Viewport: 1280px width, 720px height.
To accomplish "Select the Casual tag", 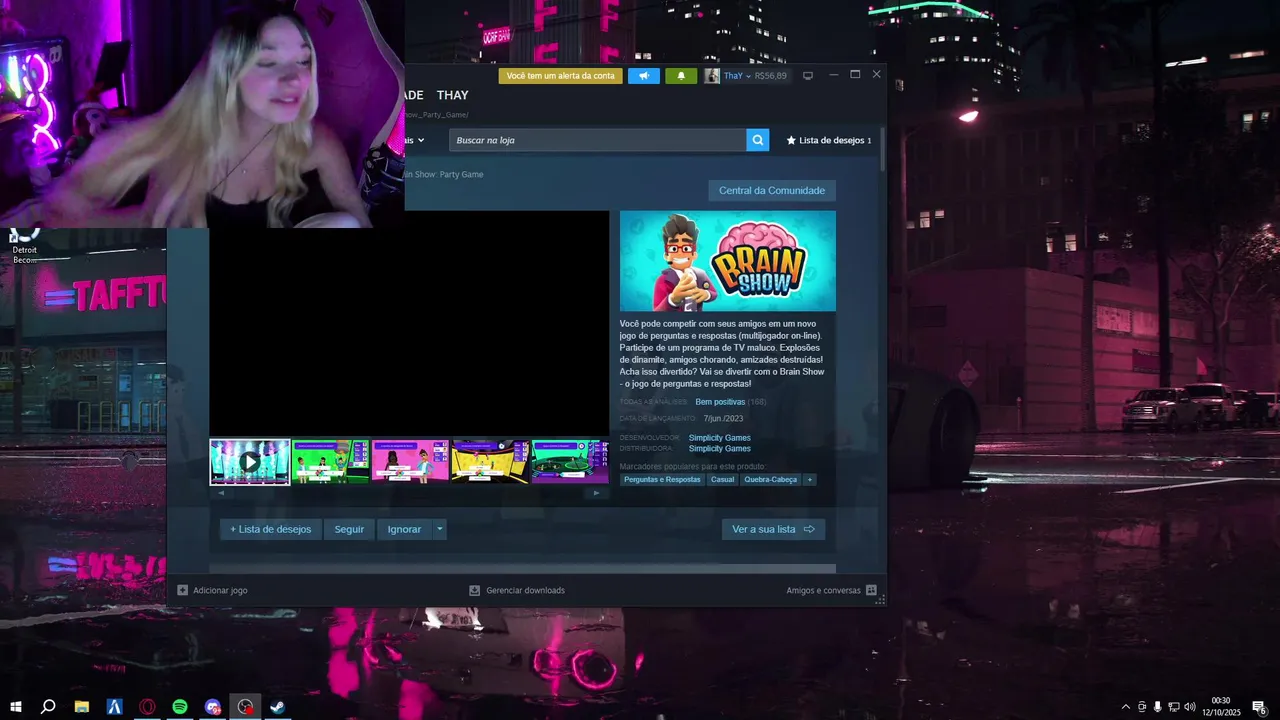I will [722, 480].
